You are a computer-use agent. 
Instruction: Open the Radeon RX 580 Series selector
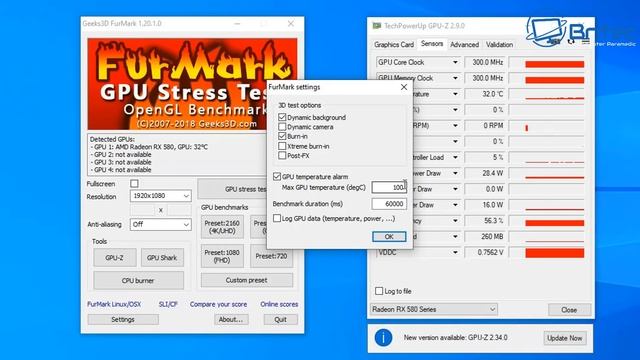coord(433,309)
